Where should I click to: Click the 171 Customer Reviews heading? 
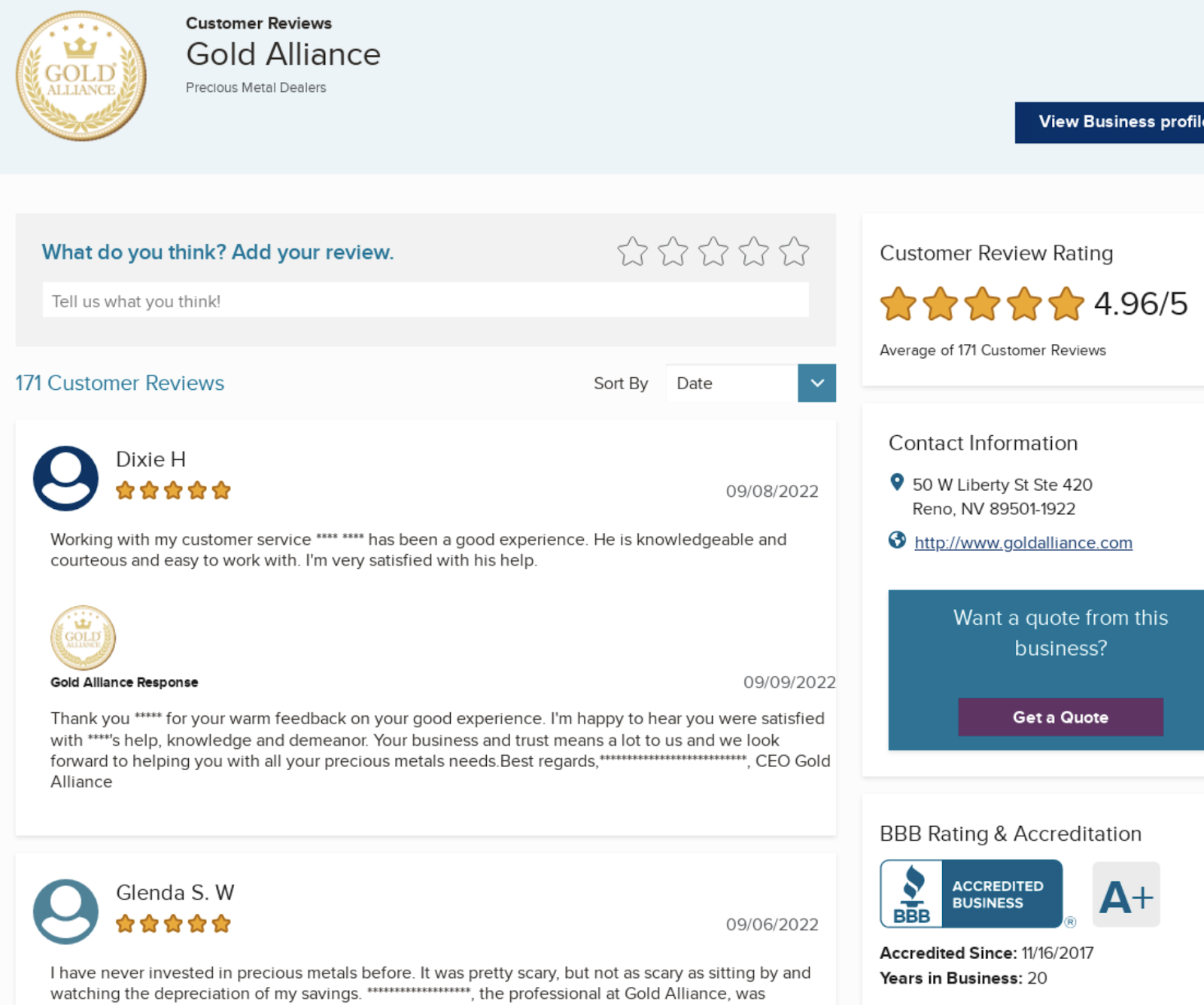tap(120, 383)
